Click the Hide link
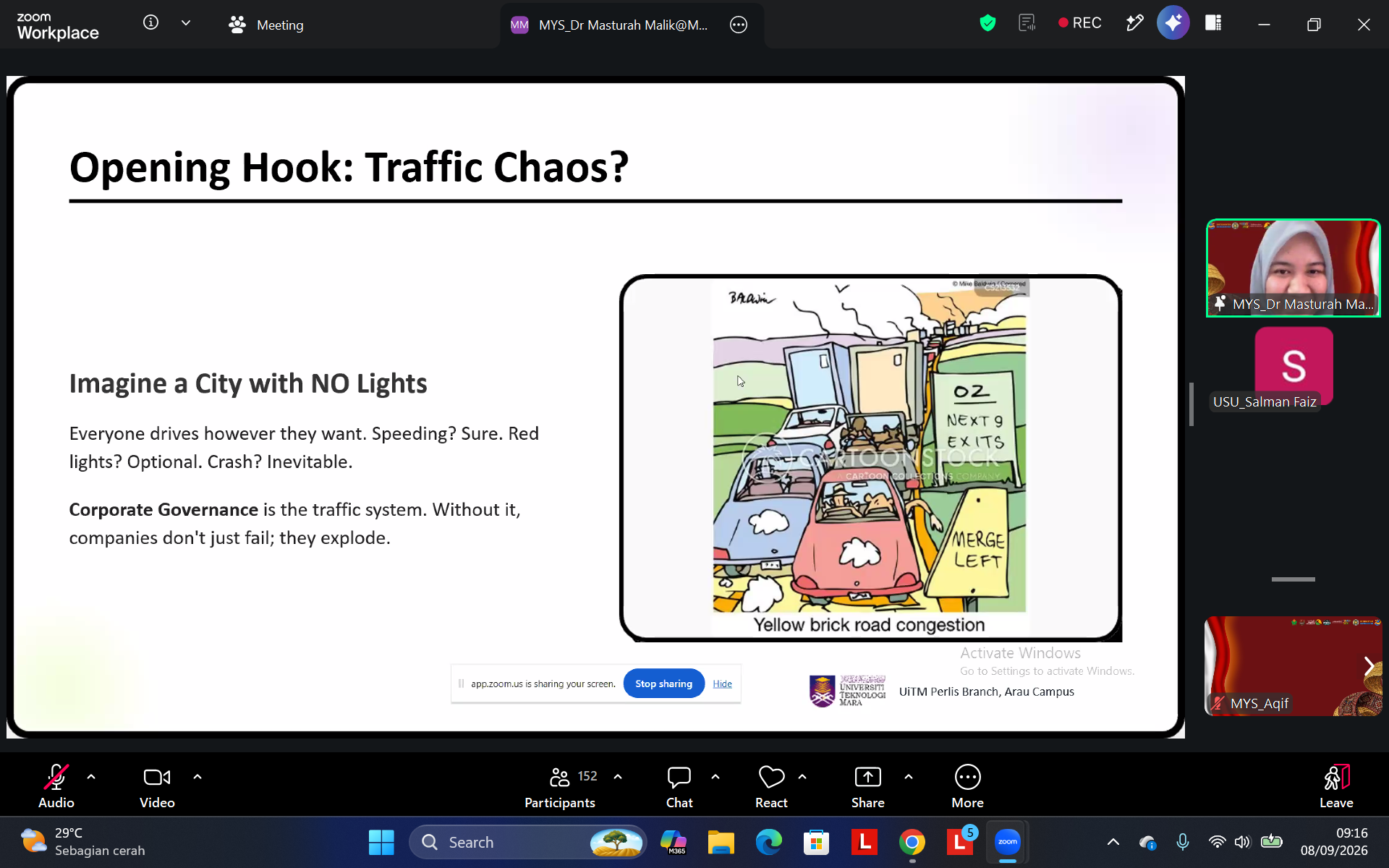Image resolution: width=1389 pixels, height=868 pixels. click(722, 684)
